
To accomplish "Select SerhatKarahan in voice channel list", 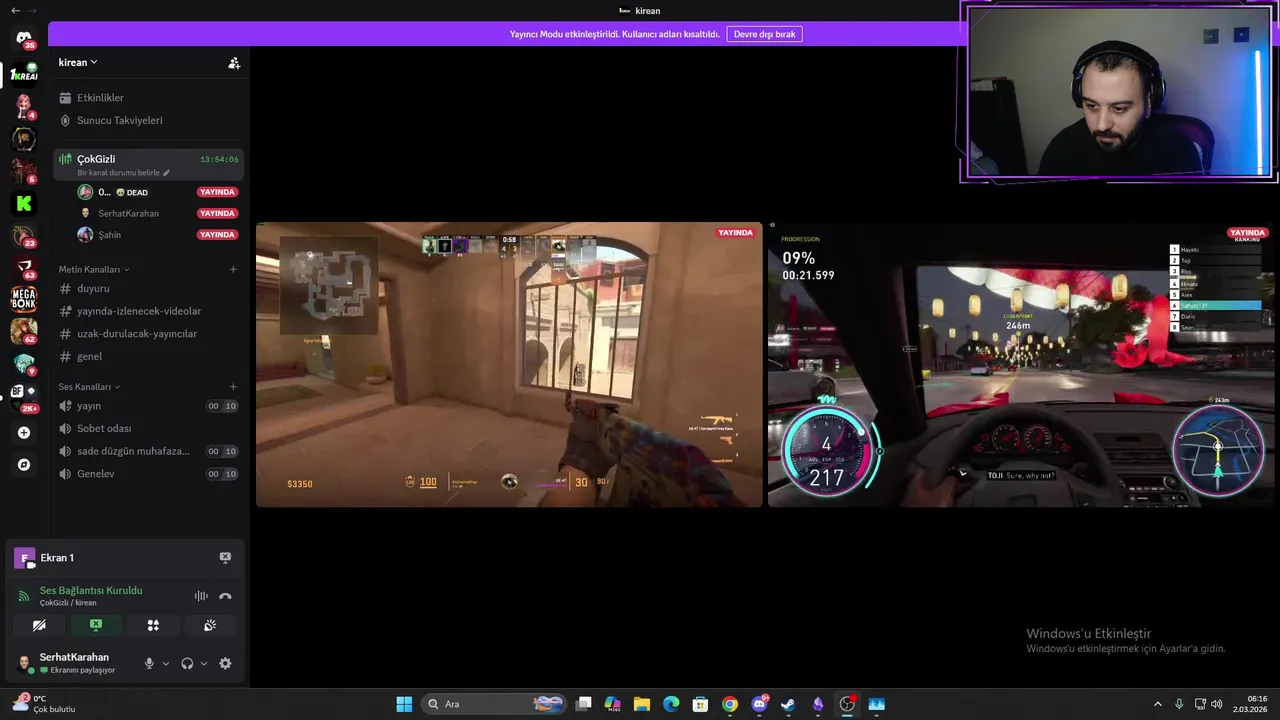I will [157, 213].
